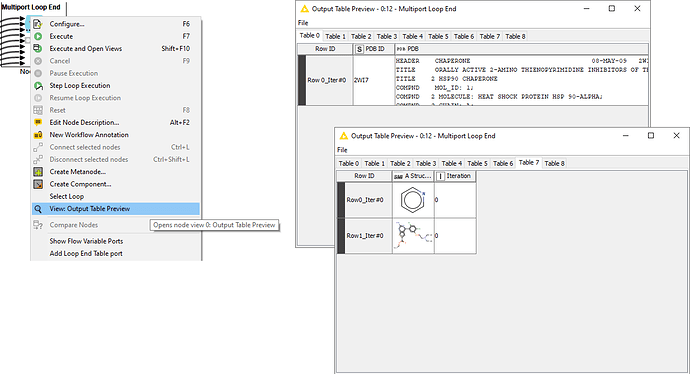Screen dimensions: 690x374
Task: Switch to Table 7 tab in back window
Action: 489,37
